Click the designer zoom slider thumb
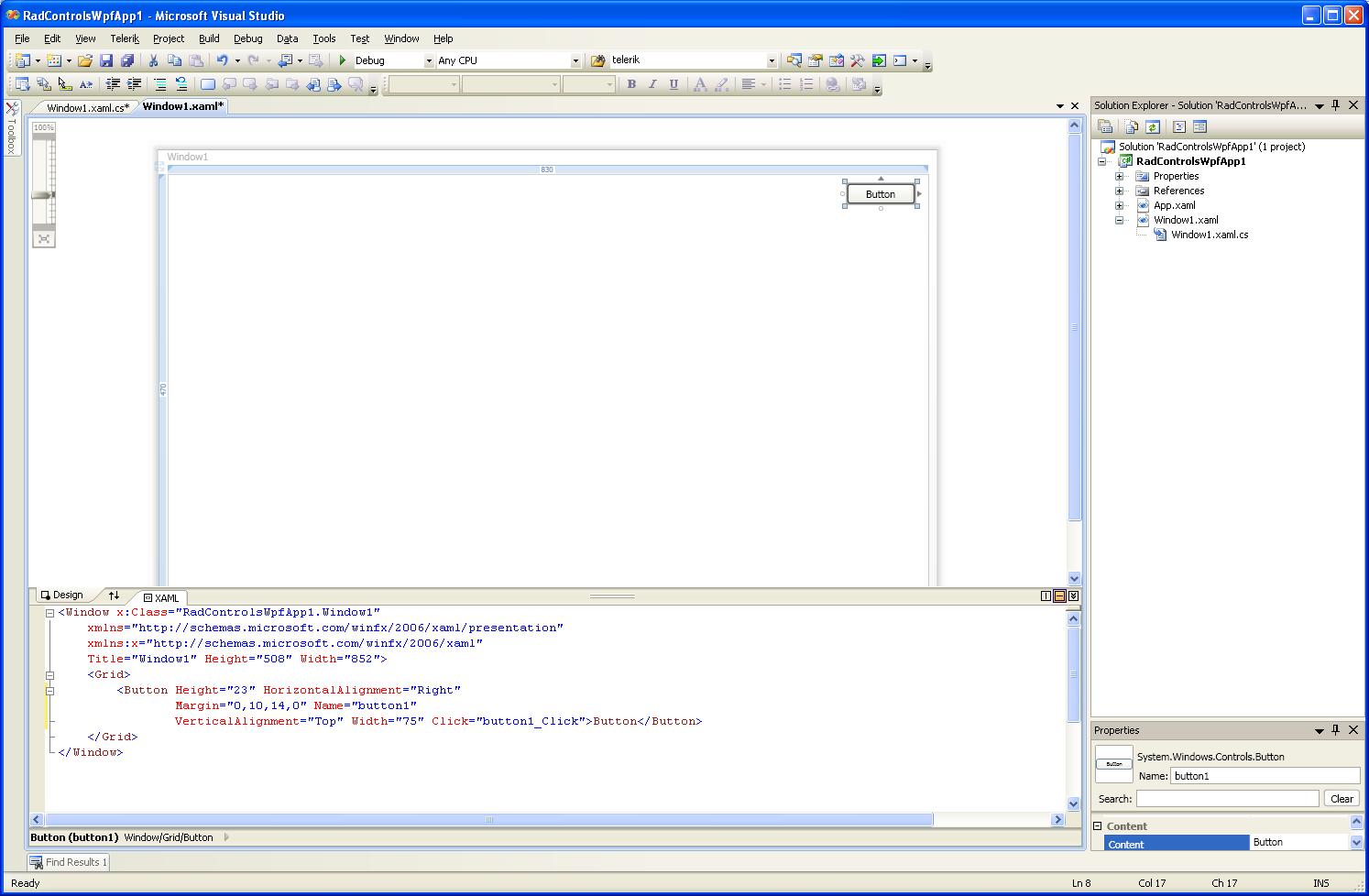The image size is (1369, 896). pos(43,194)
